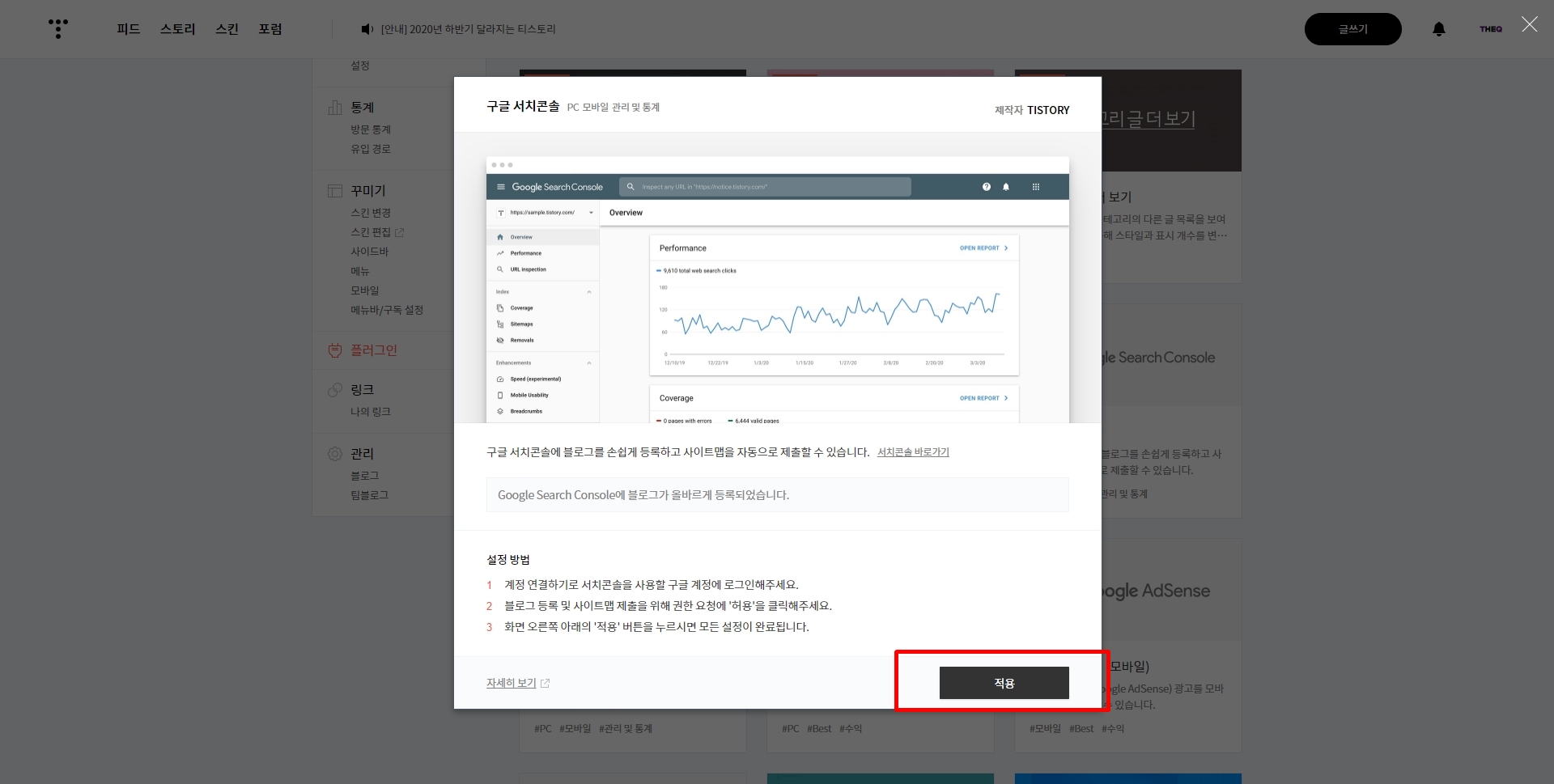Click the 링크 heading in sidebar
The height and width of the screenshot is (784, 1554).
tap(363, 390)
